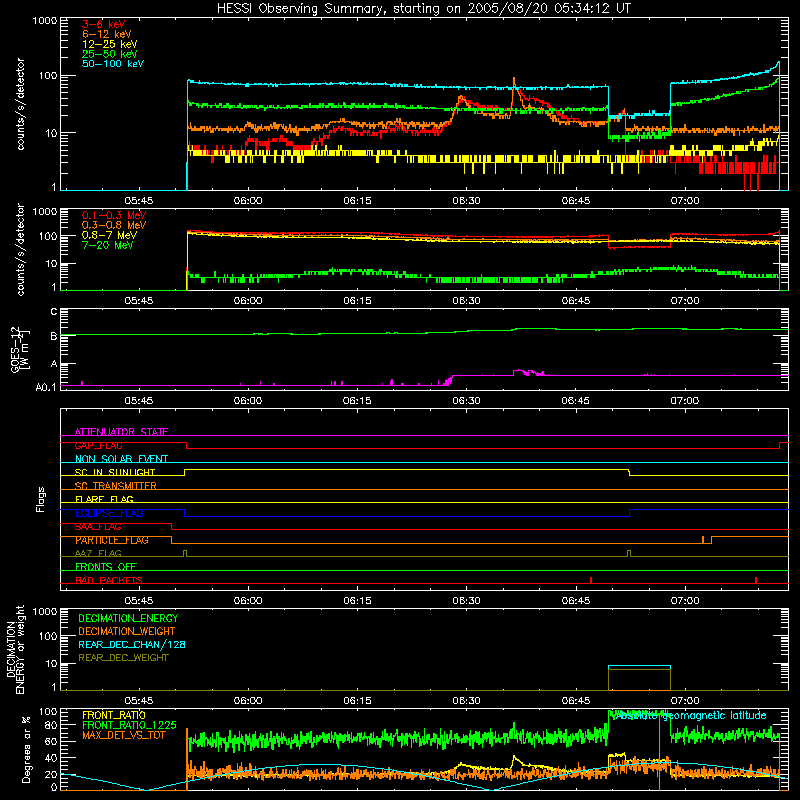The height and width of the screenshot is (800, 800).
Task: Click the 7-20 MeV legend label
Action: click(107, 245)
